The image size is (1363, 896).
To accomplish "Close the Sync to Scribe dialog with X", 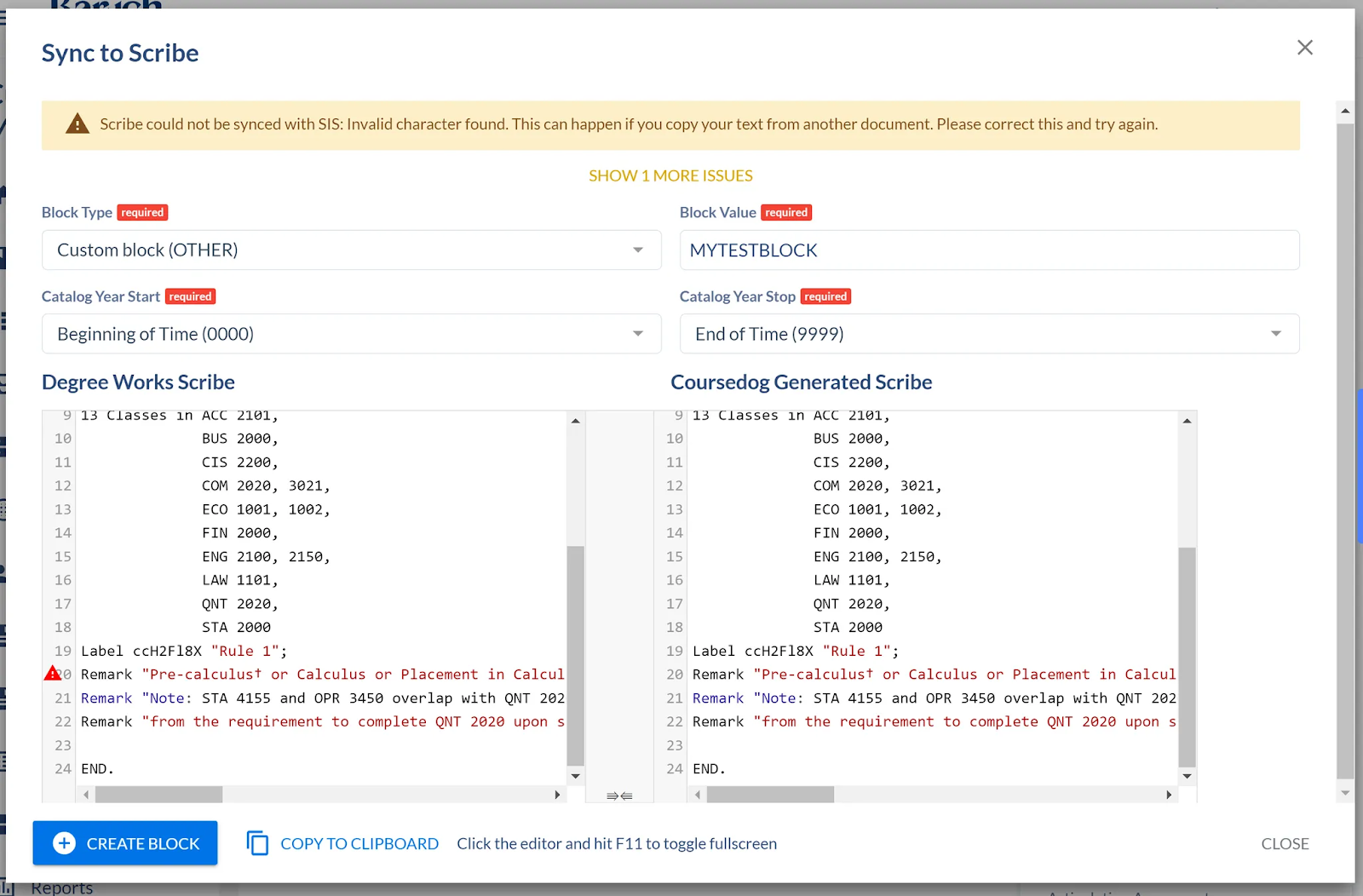I will [1304, 48].
